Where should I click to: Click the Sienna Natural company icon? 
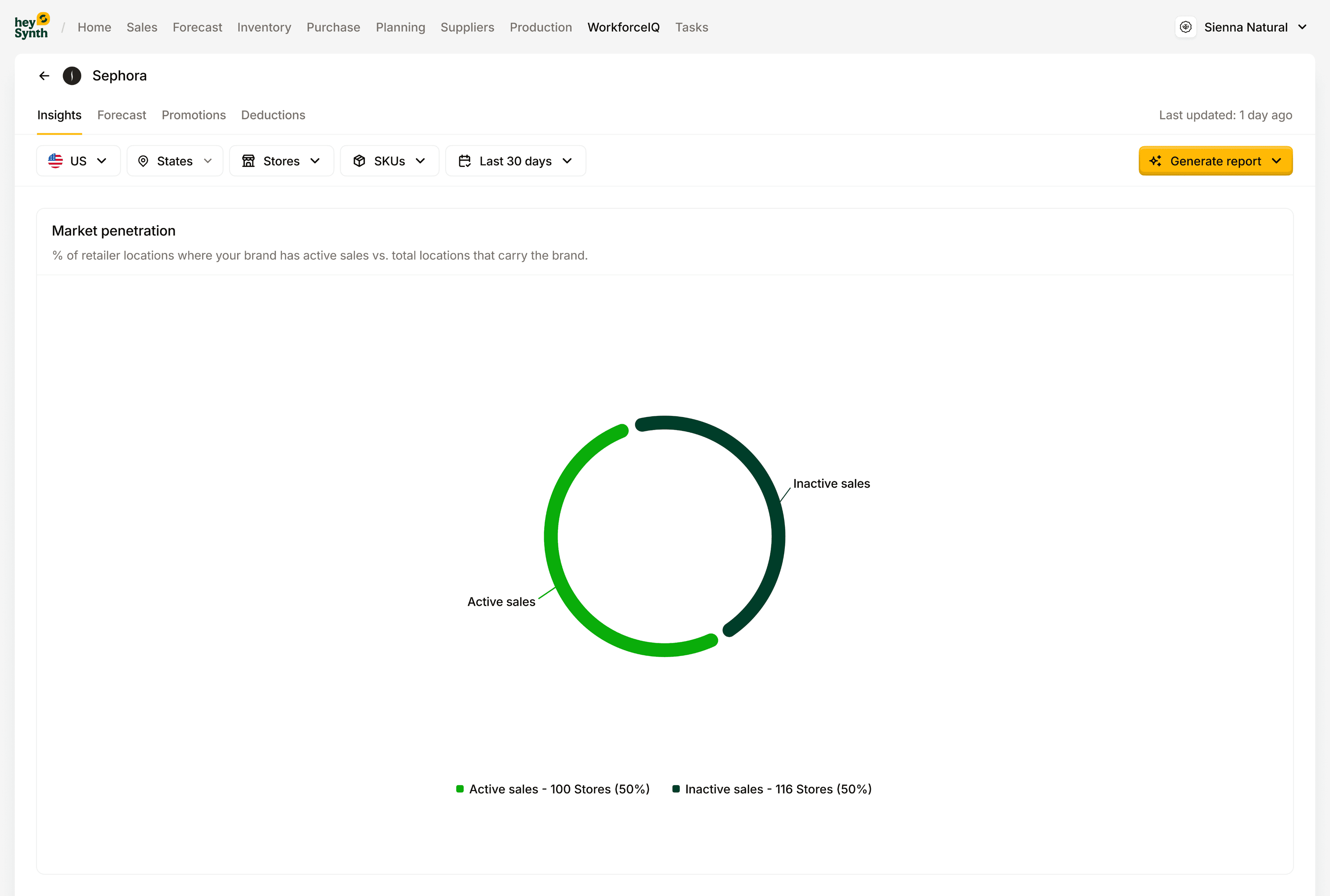pyautogui.click(x=1186, y=27)
